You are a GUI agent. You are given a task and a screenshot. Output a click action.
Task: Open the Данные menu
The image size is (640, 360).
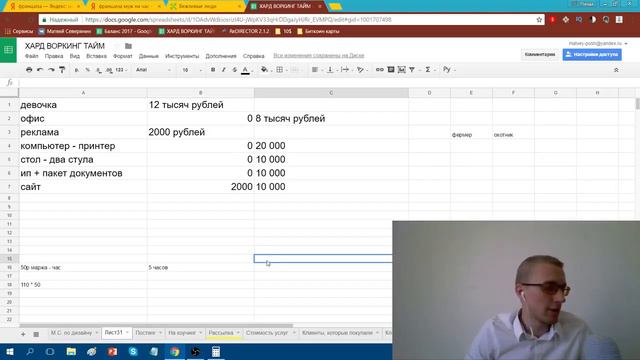tap(149, 56)
